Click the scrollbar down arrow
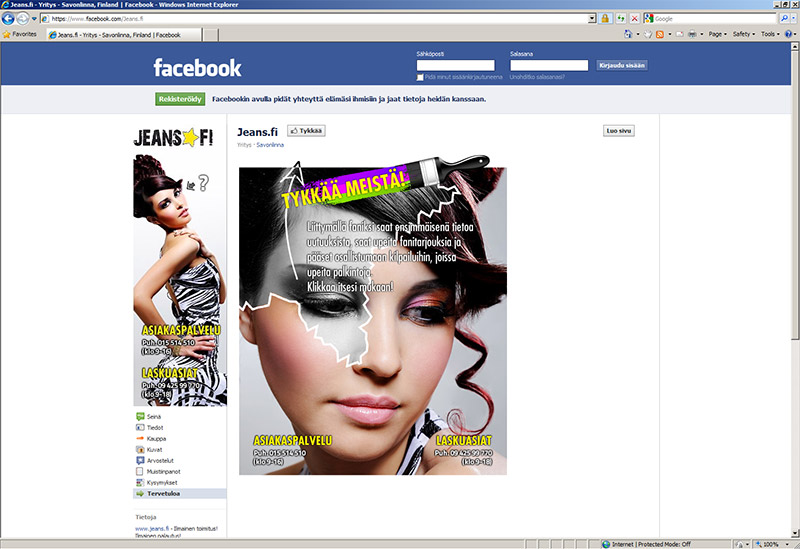The width and height of the screenshot is (800, 549). point(795,534)
